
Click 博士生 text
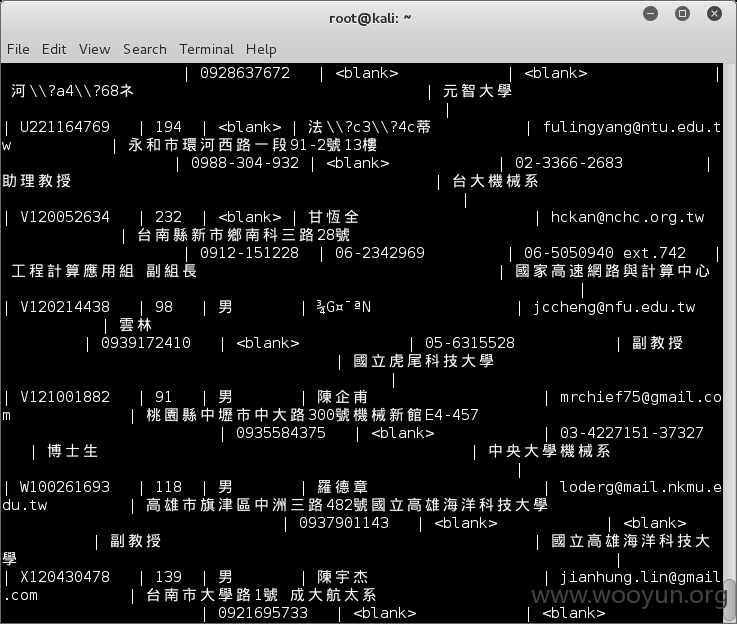(72, 451)
